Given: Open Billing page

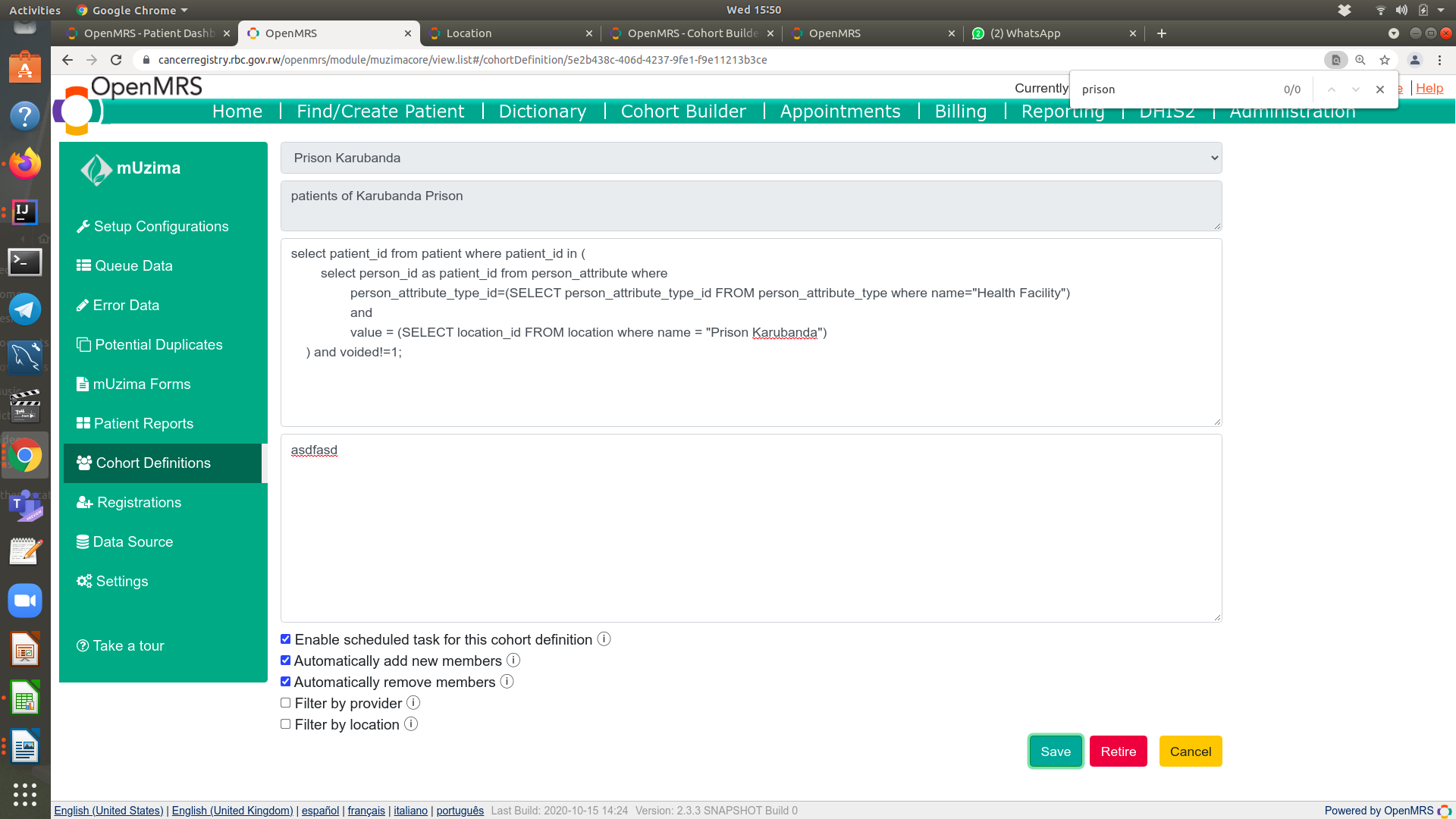Looking at the screenshot, I should pyautogui.click(x=961, y=111).
